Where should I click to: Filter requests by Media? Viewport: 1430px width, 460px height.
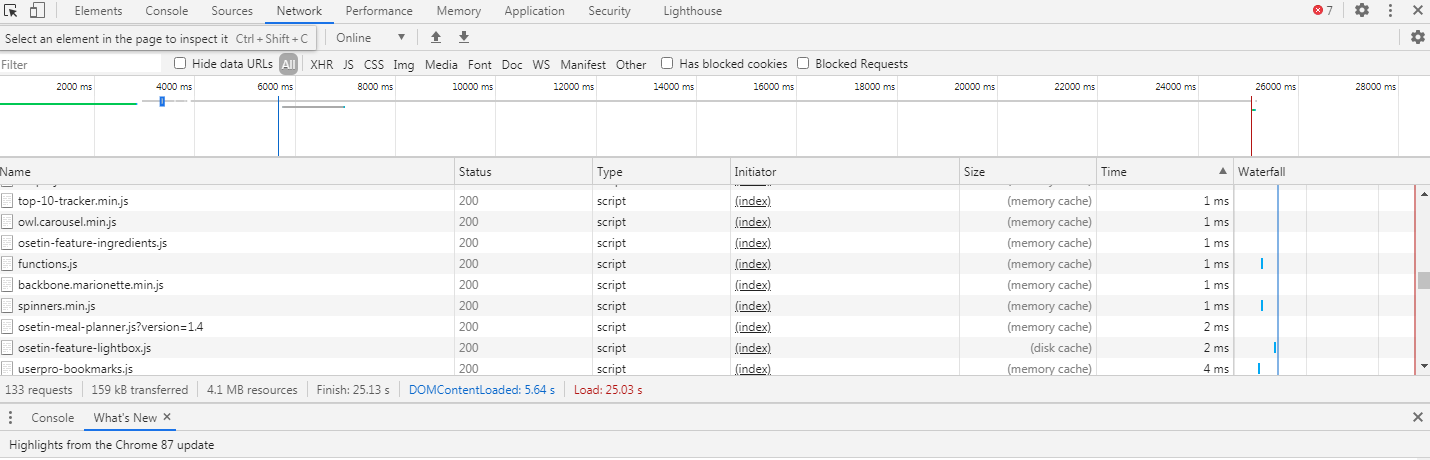click(441, 64)
